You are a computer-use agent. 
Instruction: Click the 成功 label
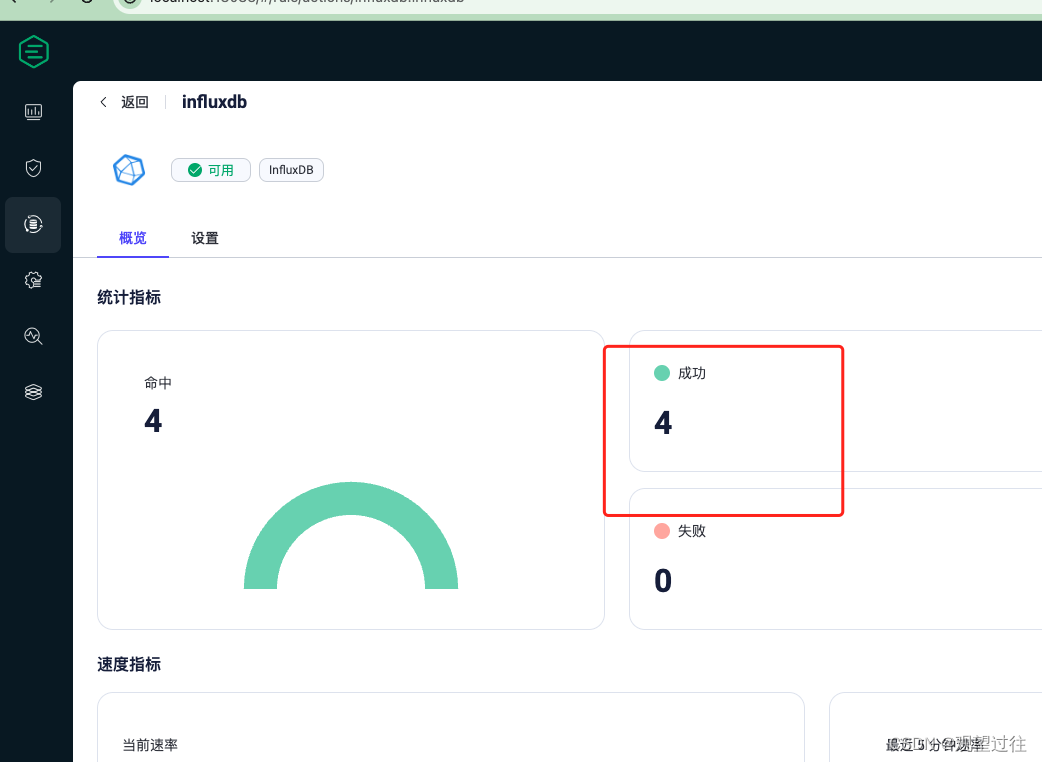tap(692, 373)
